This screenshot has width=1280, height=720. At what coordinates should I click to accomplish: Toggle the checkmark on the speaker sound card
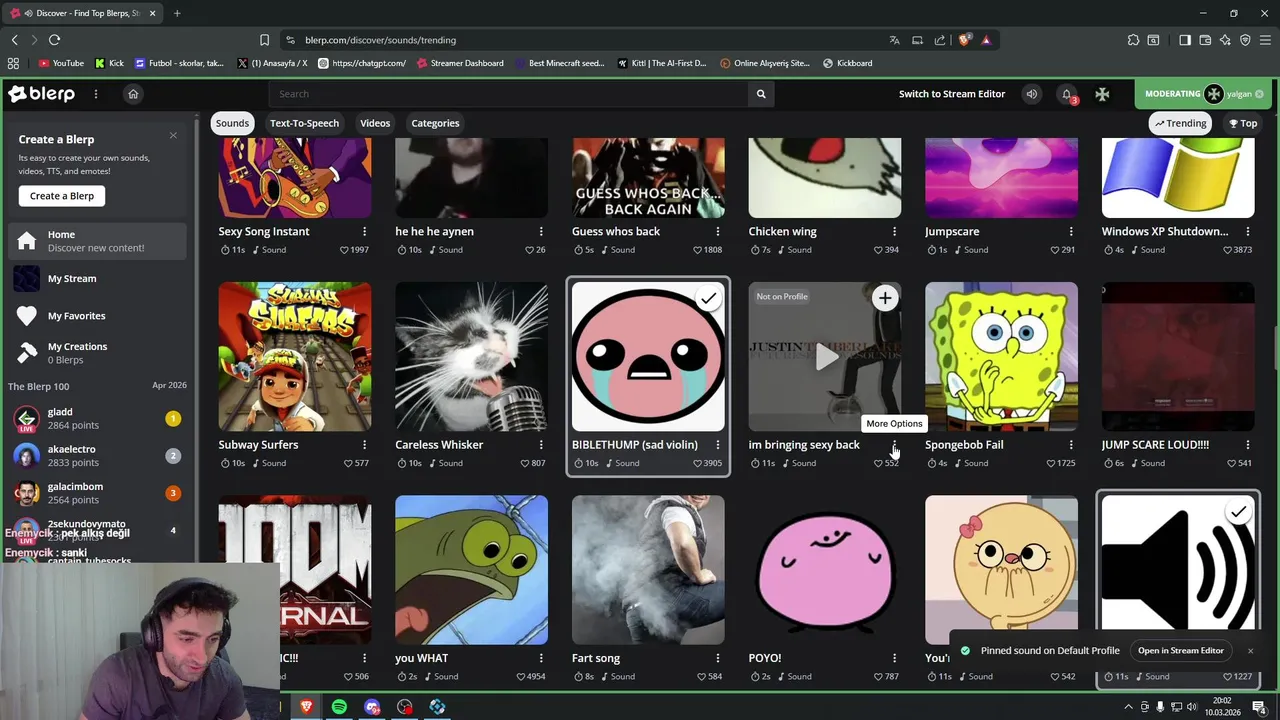click(x=1238, y=512)
